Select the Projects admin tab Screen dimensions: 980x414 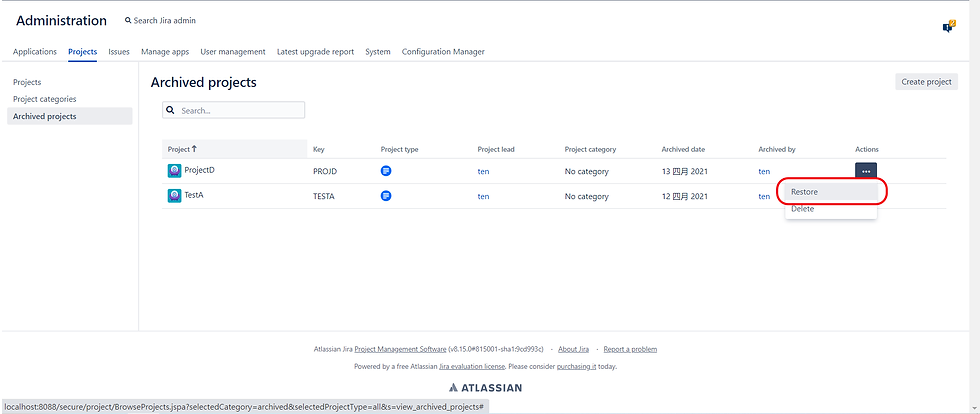click(82, 52)
